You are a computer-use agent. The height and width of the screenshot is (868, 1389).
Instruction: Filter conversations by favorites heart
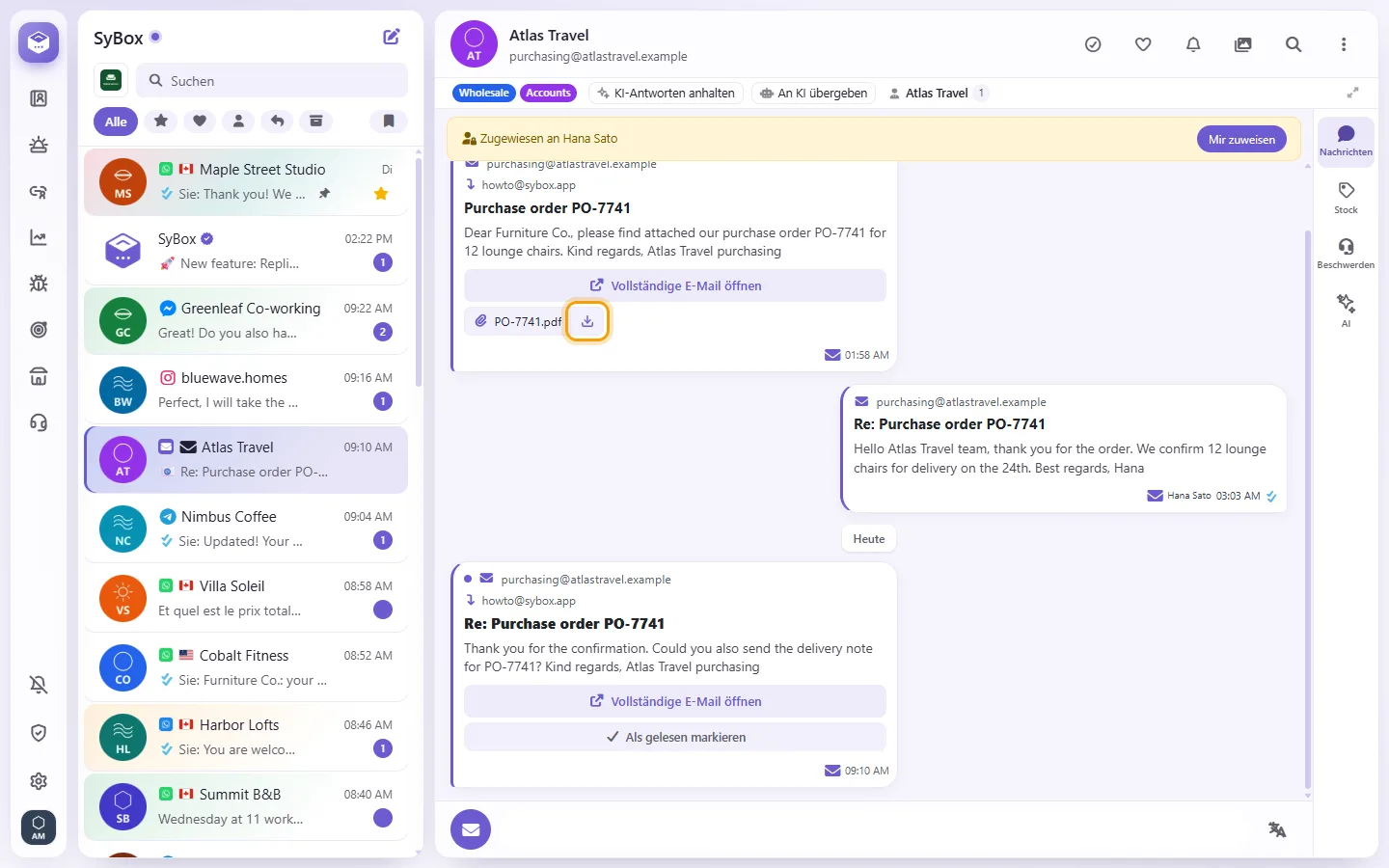(200, 122)
